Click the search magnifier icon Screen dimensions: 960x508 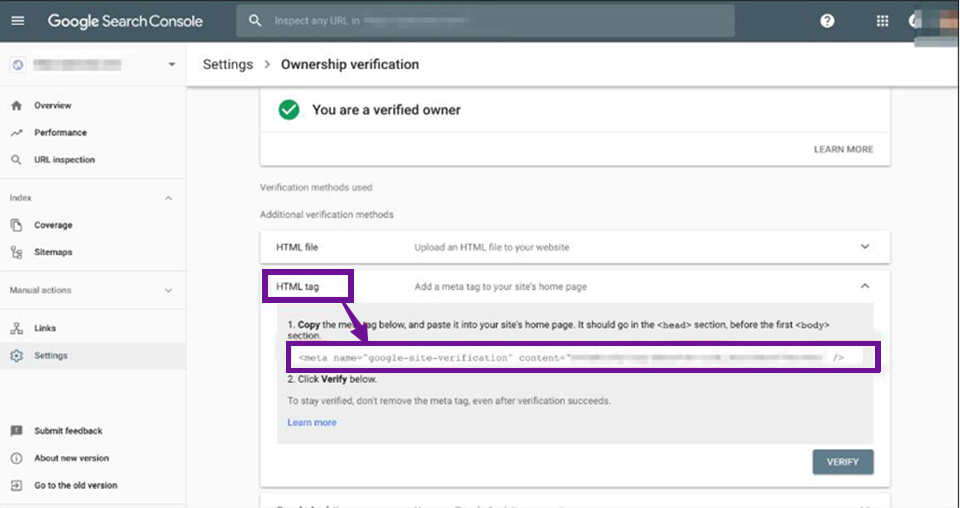255,21
